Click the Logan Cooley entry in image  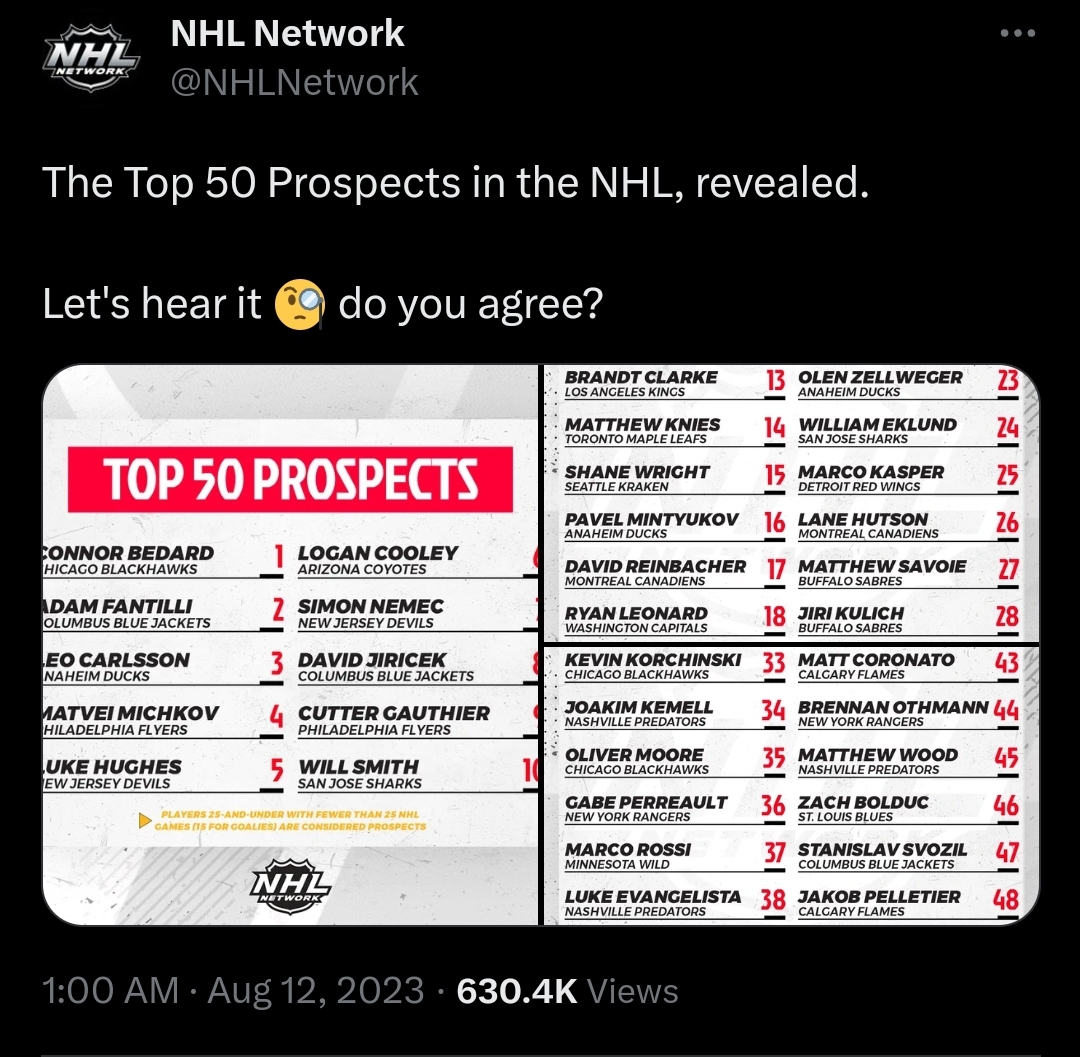tap(378, 560)
